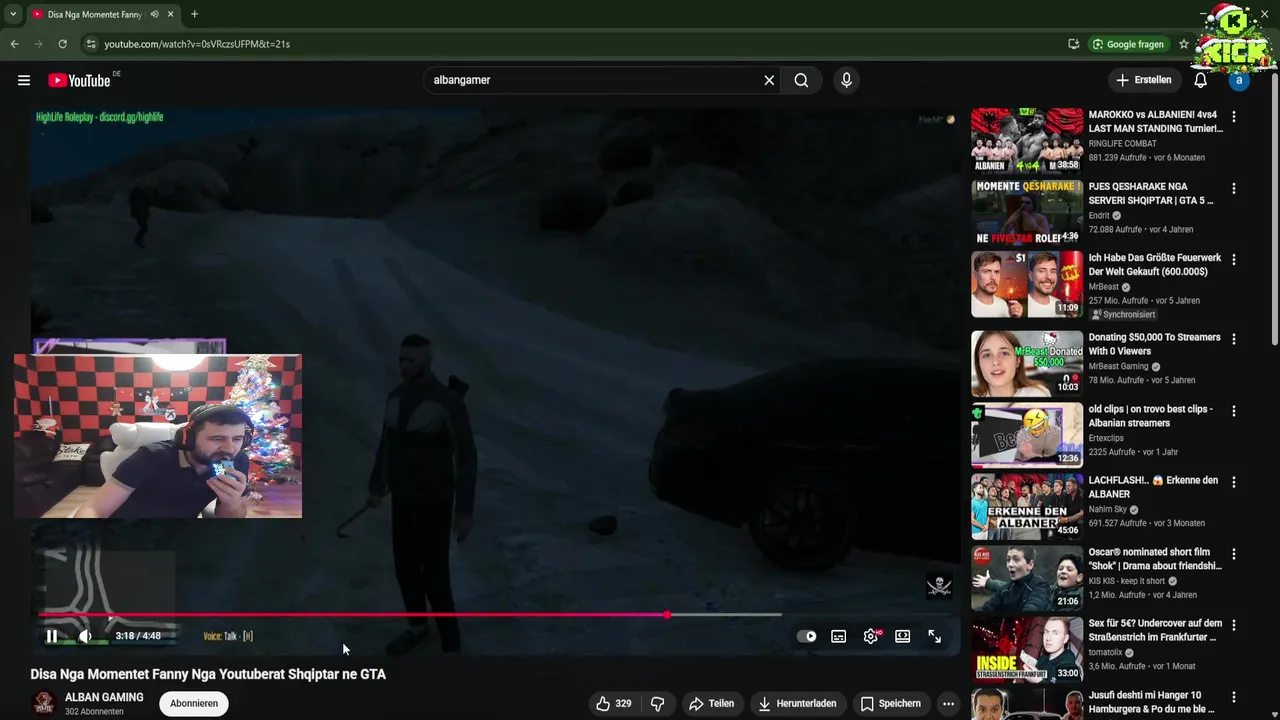Toggle subtitles with the captions icon
The image size is (1280, 720).
[839, 636]
